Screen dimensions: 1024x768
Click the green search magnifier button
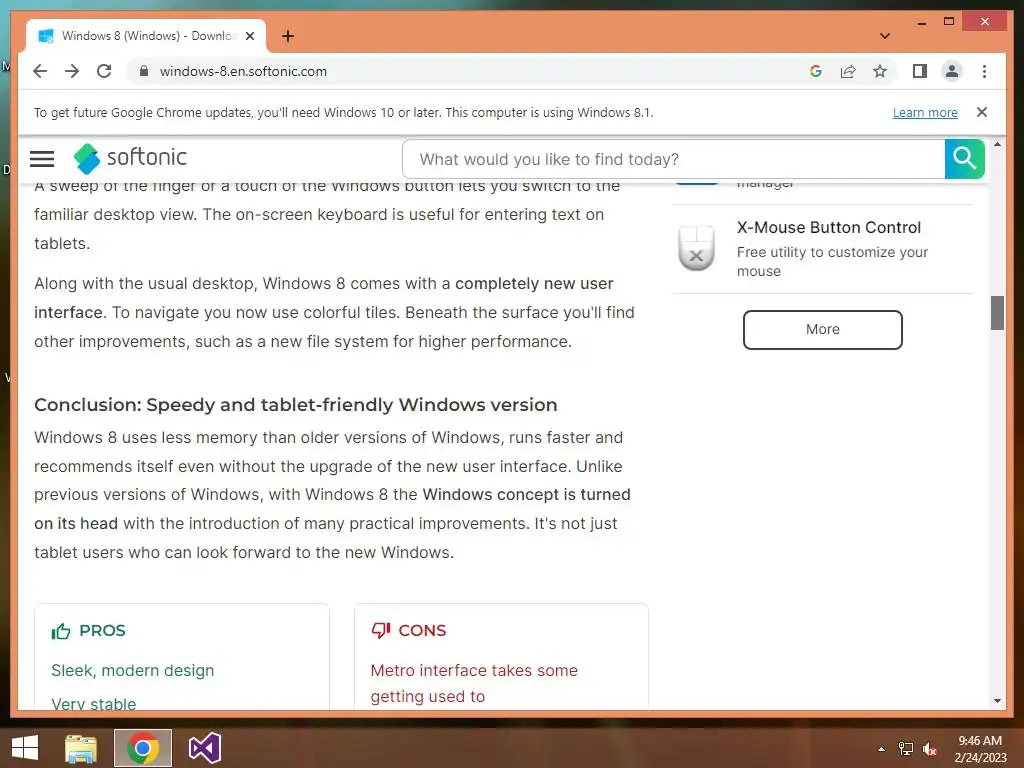[x=965, y=159]
